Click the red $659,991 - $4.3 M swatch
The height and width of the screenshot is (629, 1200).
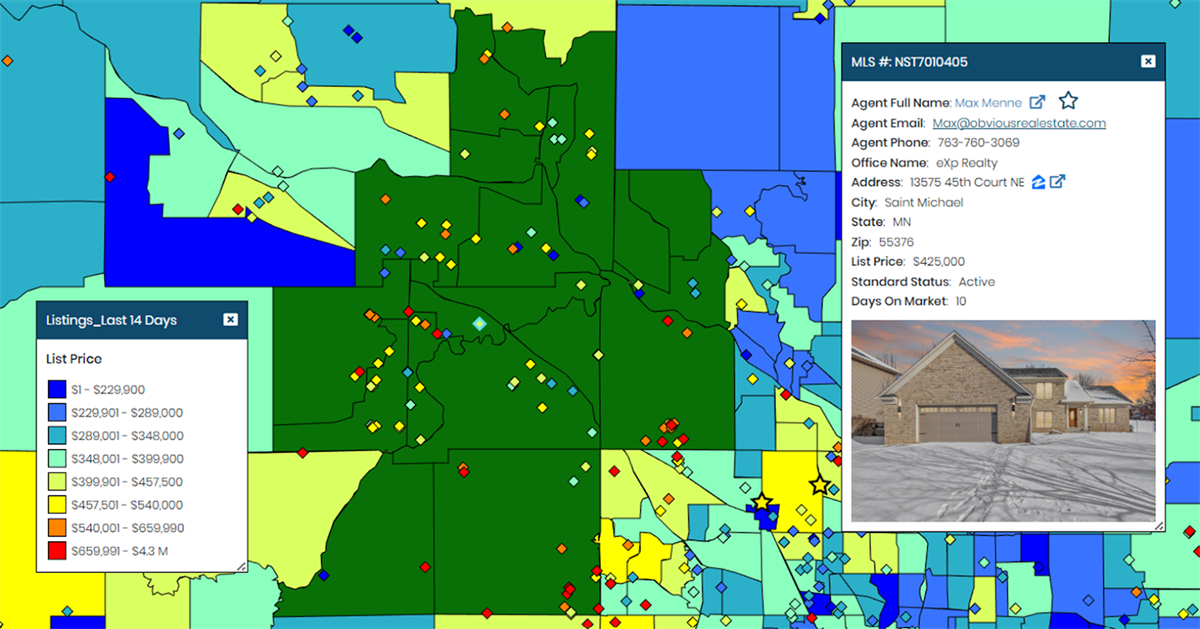click(56, 550)
